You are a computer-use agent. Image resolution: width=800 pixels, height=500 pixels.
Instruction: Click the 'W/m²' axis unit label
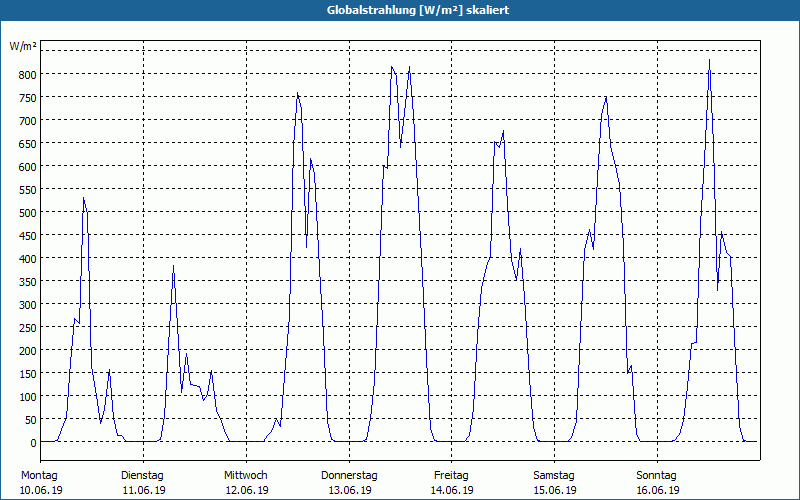coord(23,46)
